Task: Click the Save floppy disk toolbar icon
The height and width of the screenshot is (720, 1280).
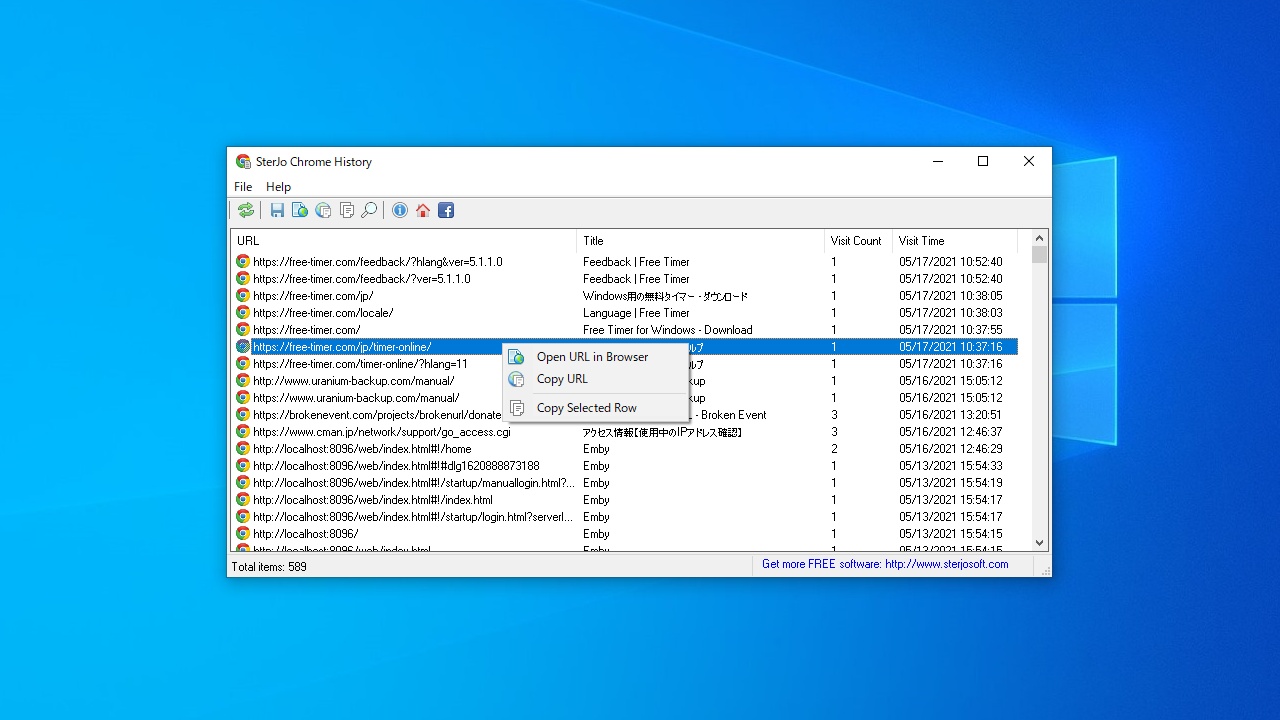Action: [x=277, y=210]
